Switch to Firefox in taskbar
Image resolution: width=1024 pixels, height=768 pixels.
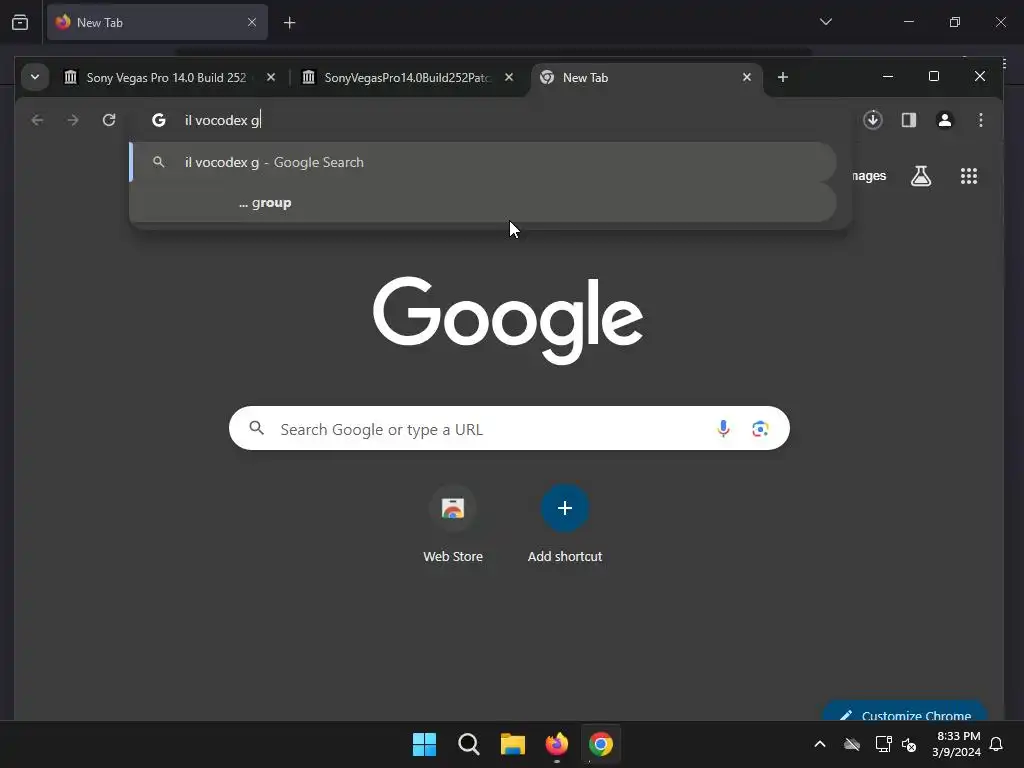pyautogui.click(x=556, y=744)
